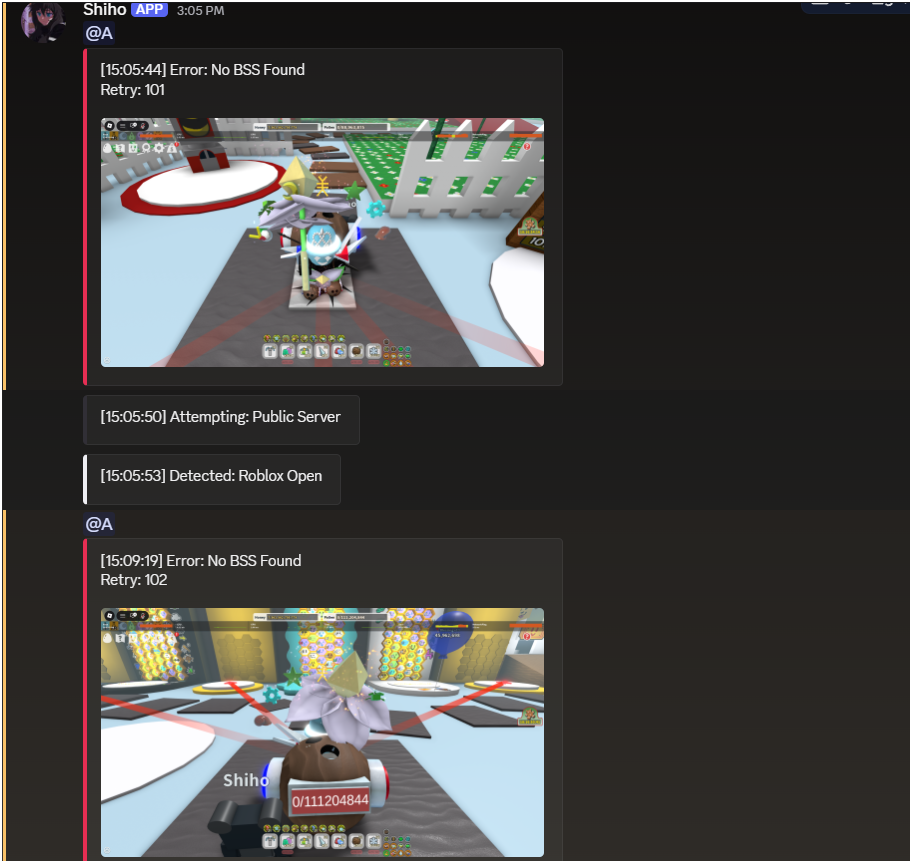This screenshot has width=912, height=863.
Task: Click the leaderboard toggle icon in the game HUD
Action: [x=122, y=125]
